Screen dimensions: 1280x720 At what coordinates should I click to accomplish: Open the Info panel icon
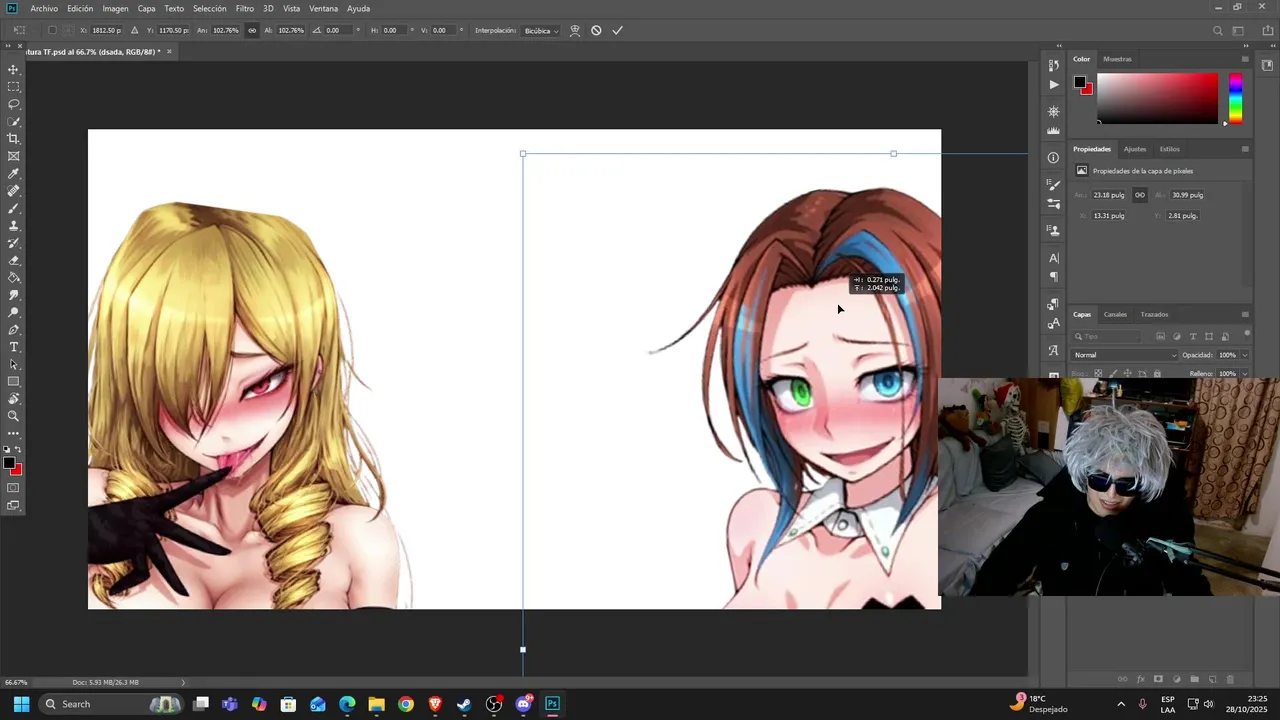click(x=1053, y=158)
